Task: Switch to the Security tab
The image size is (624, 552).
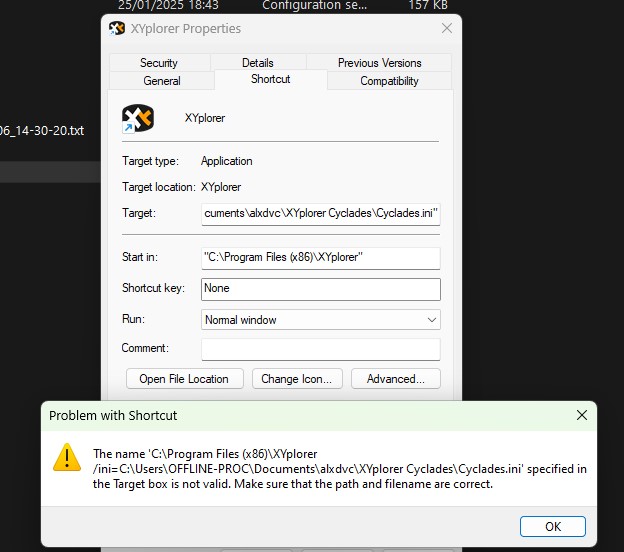Action: [x=159, y=62]
